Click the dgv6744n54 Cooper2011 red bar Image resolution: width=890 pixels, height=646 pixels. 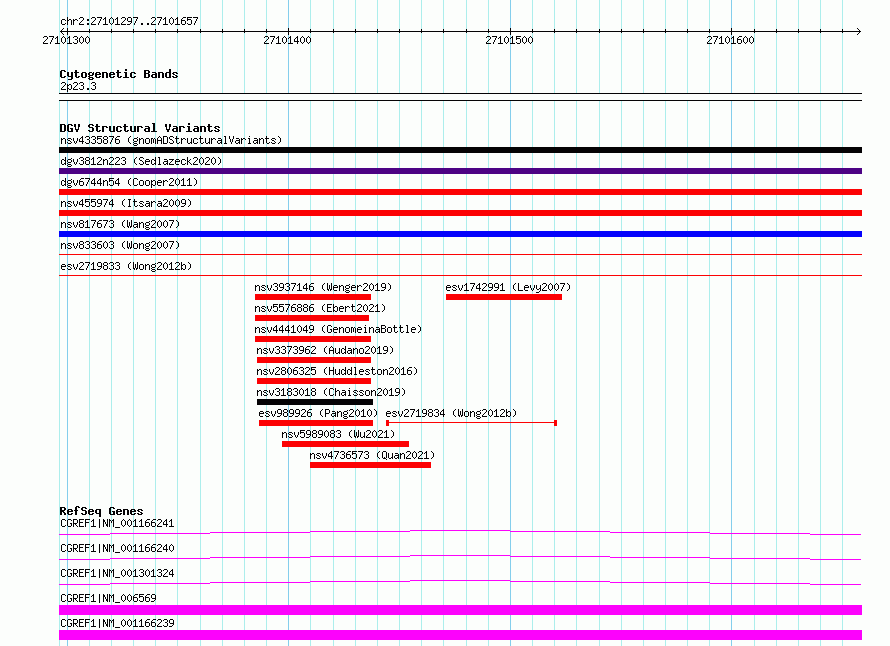[x=460, y=192]
